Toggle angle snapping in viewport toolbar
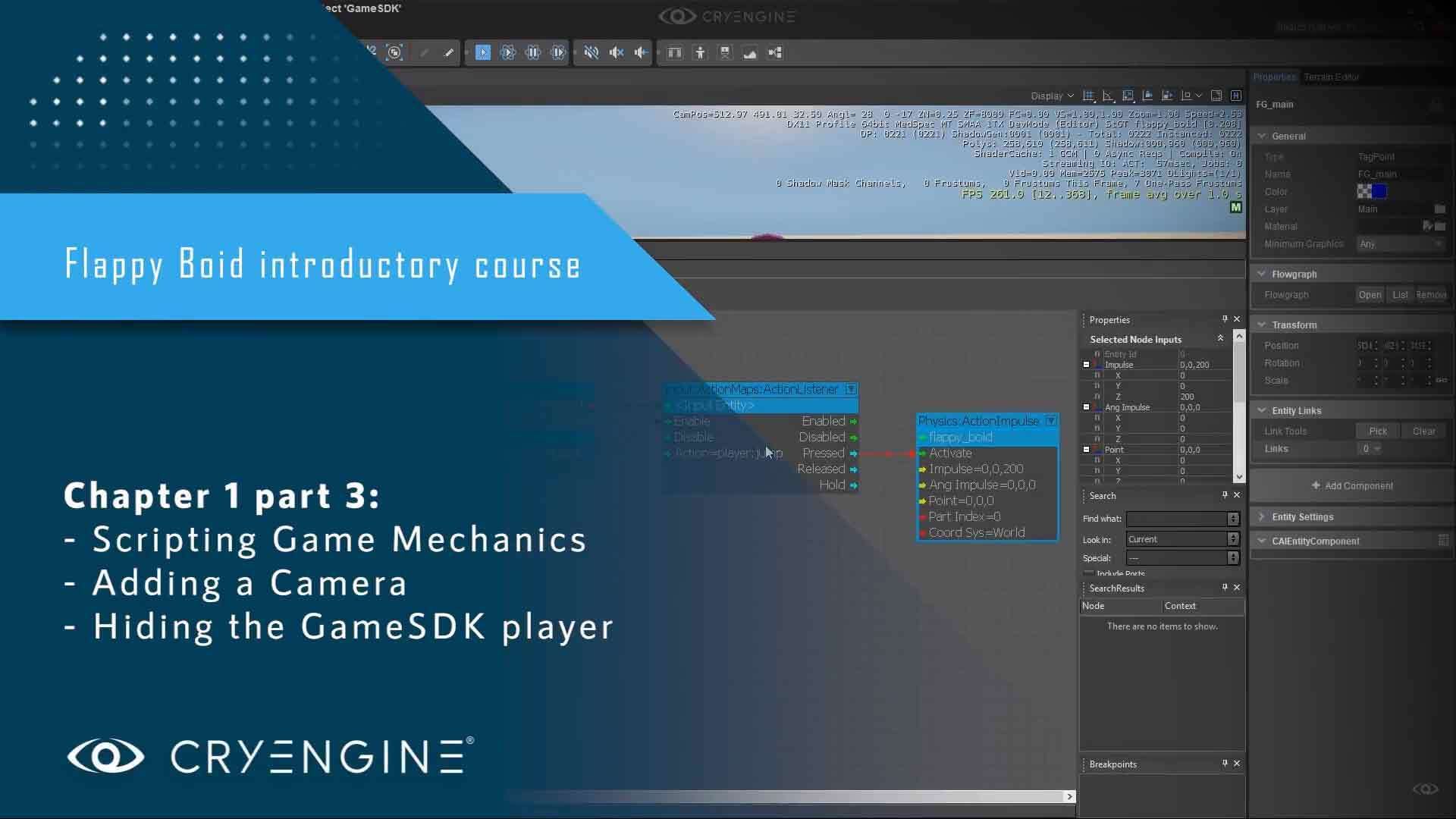 point(1108,96)
